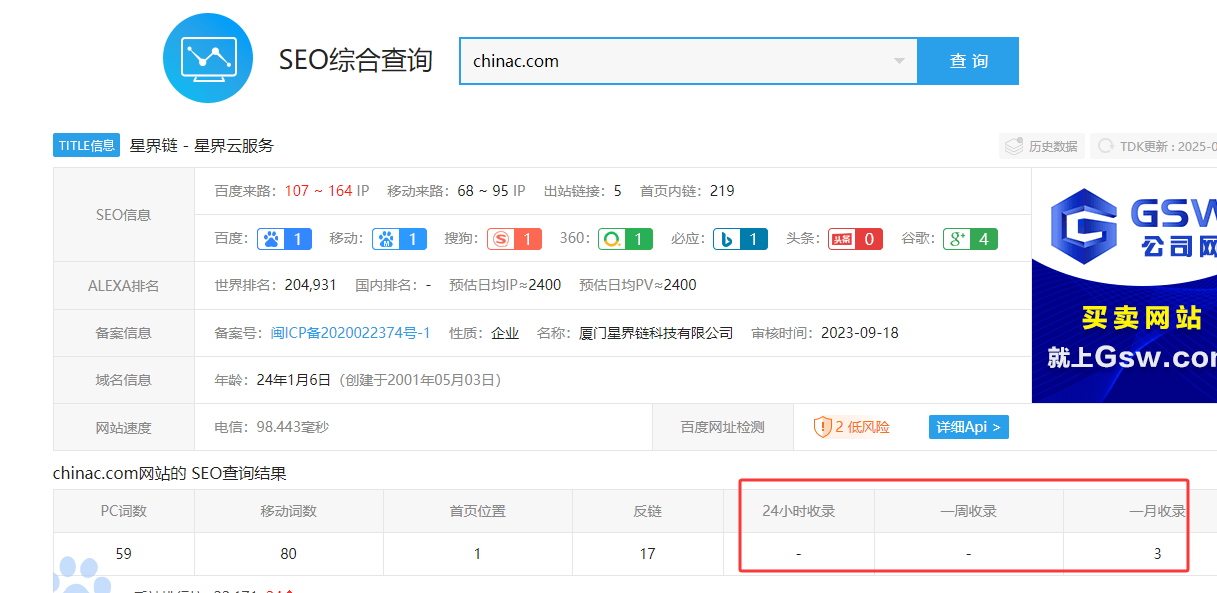Viewport: 1217px width, 593px height.
Task: Click the 网站速度 row label
Action: [124, 428]
